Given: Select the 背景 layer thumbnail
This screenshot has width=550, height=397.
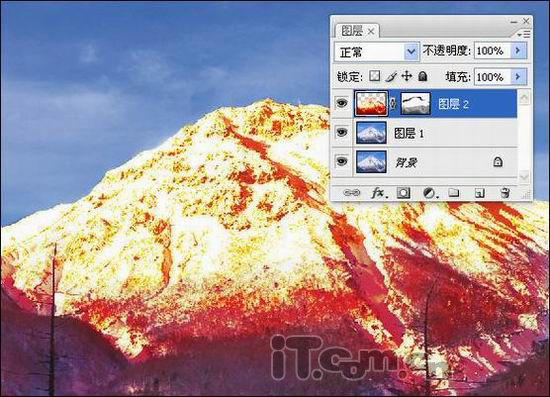Looking at the screenshot, I should pos(371,162).
